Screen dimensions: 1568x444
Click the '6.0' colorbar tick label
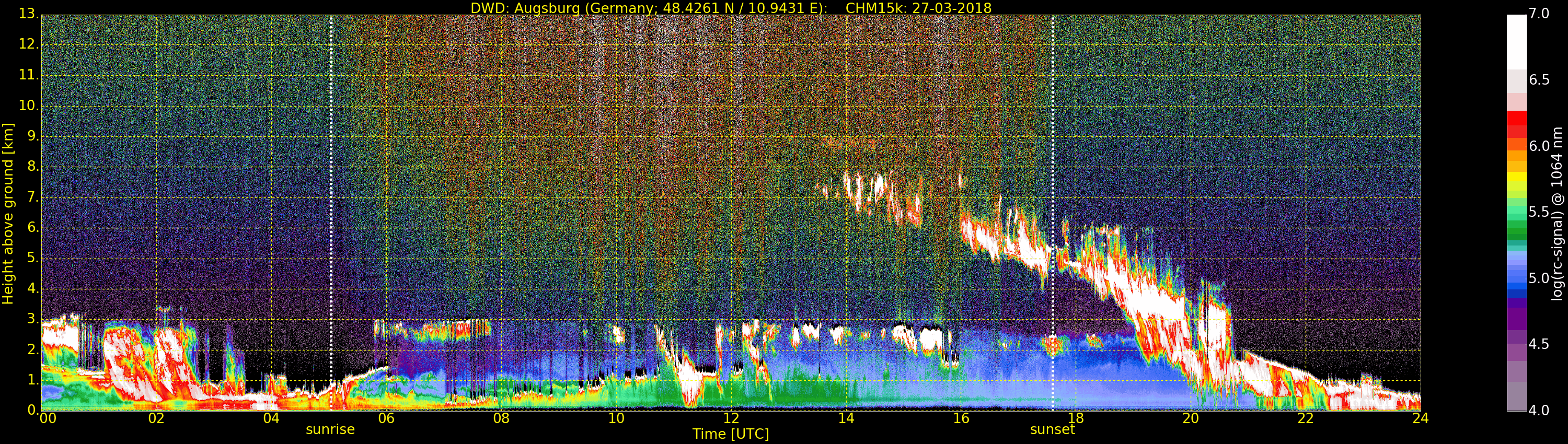click(1539, 146)
